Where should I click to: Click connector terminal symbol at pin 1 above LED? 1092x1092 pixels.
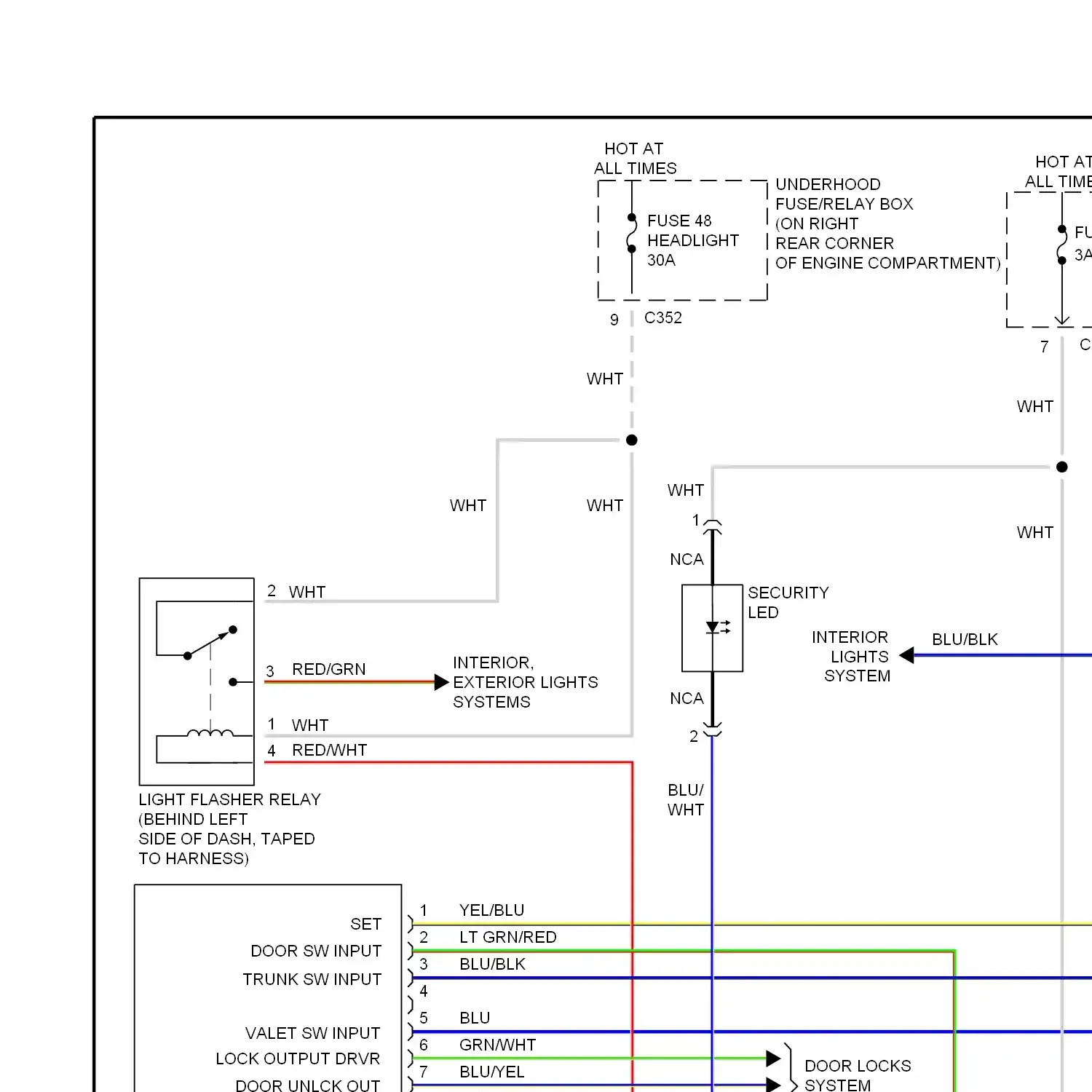coord(713,527)
